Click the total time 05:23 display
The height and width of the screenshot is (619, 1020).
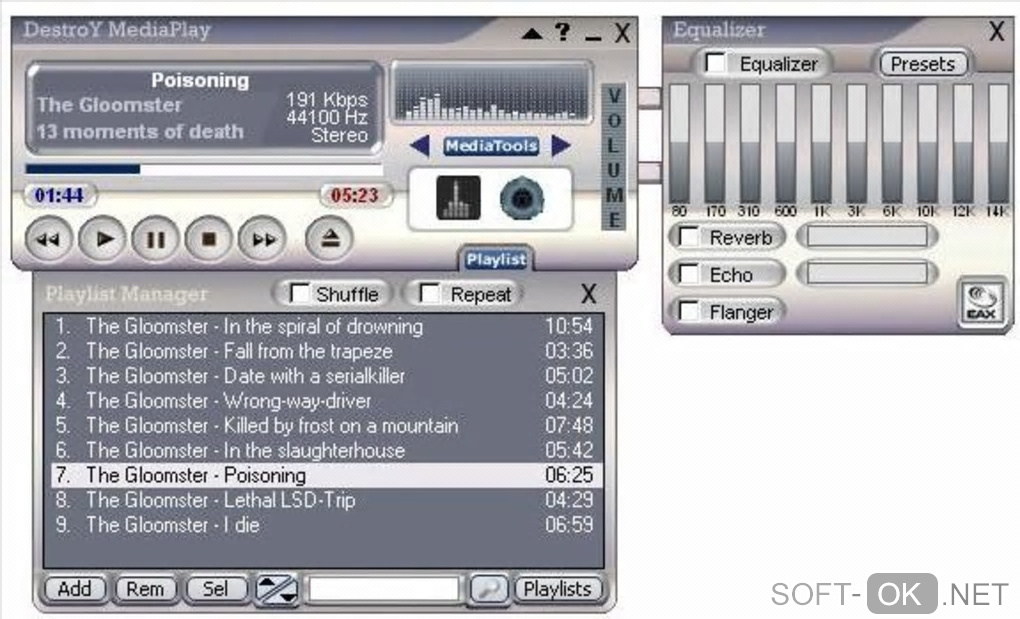click(x=355, y=195)
